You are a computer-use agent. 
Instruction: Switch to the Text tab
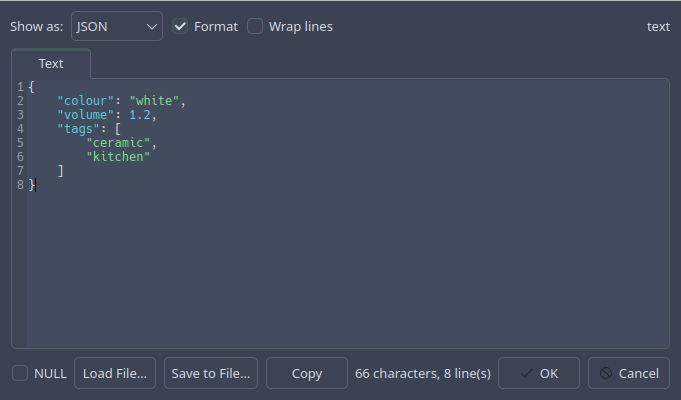[51, 64]
